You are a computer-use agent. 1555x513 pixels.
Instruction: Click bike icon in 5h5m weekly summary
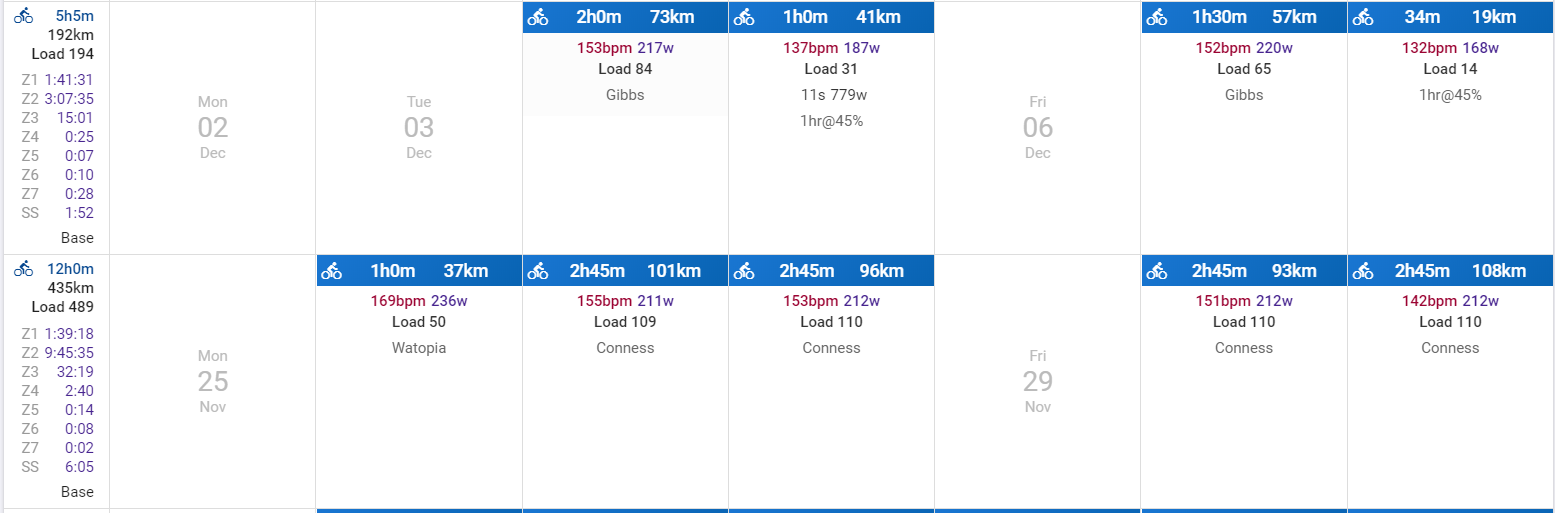[23, 16]
